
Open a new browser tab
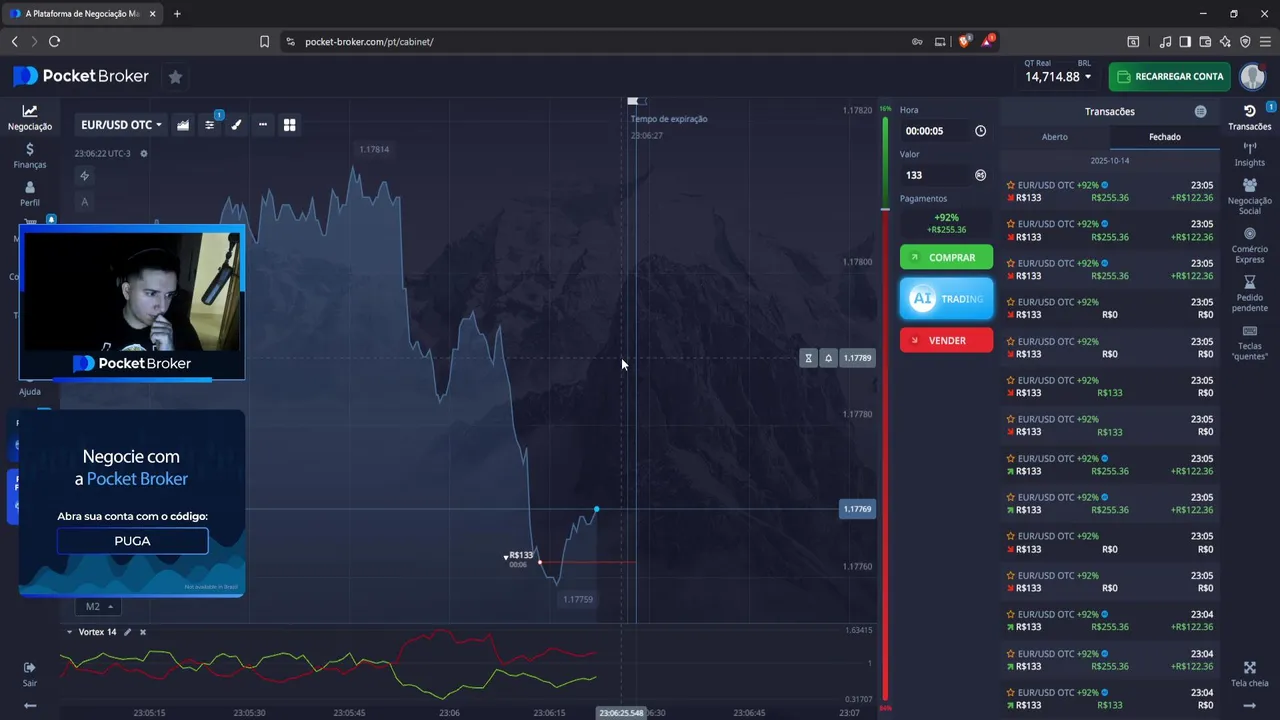(x=177, y=14)
